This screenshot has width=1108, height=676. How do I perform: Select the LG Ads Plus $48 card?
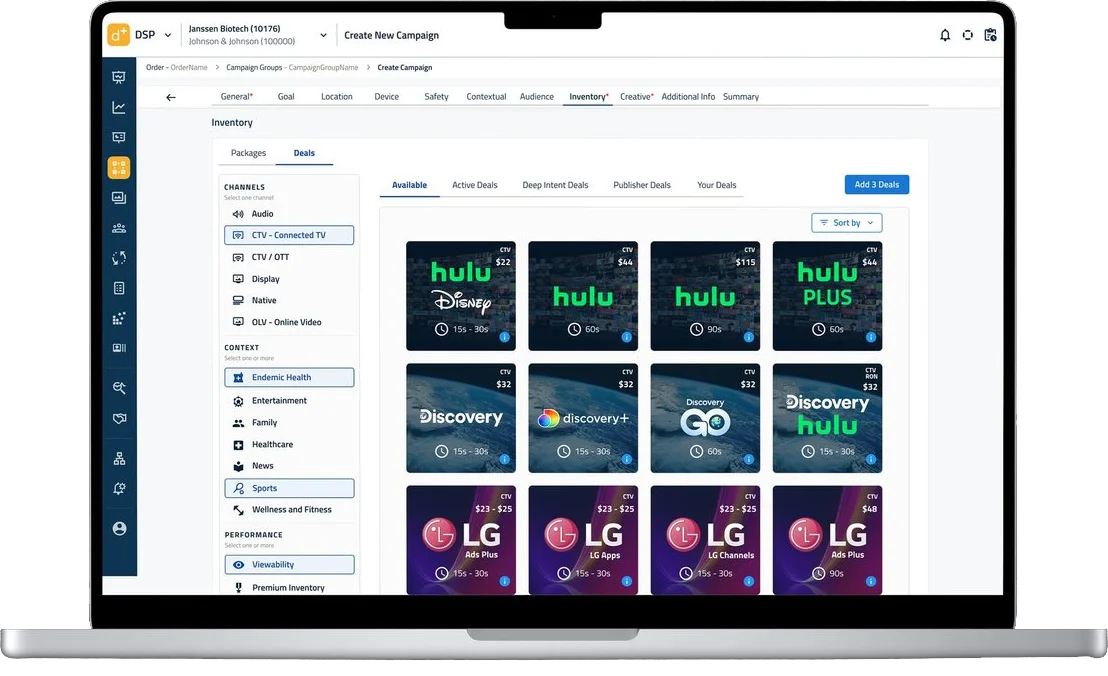[x=827, y=540]
